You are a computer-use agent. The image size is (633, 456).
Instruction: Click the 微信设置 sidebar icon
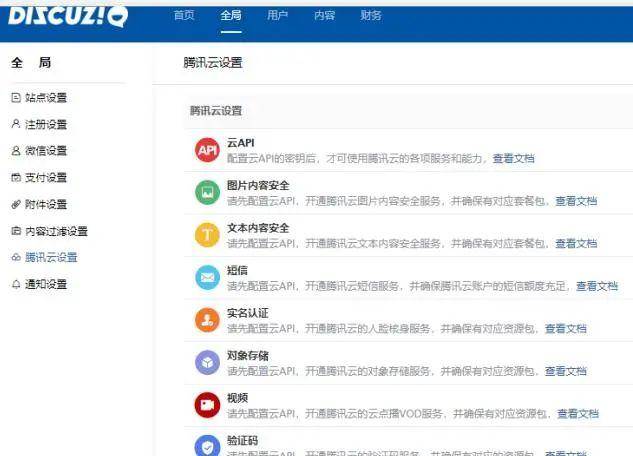coord(16,151)
